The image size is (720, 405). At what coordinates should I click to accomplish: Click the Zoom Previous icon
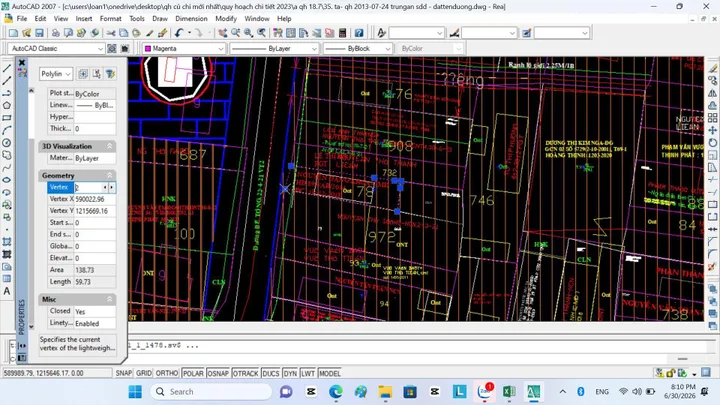click(261, 33)
